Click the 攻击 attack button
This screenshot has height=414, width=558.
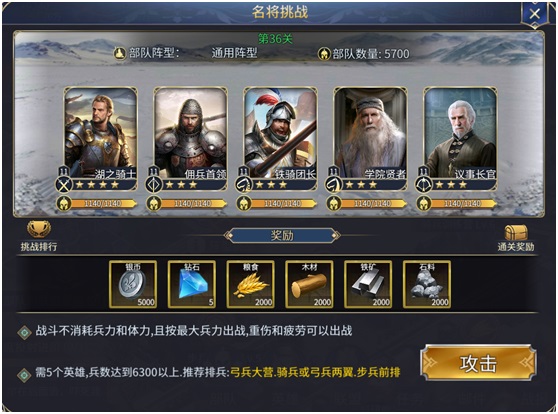(478, 362)
